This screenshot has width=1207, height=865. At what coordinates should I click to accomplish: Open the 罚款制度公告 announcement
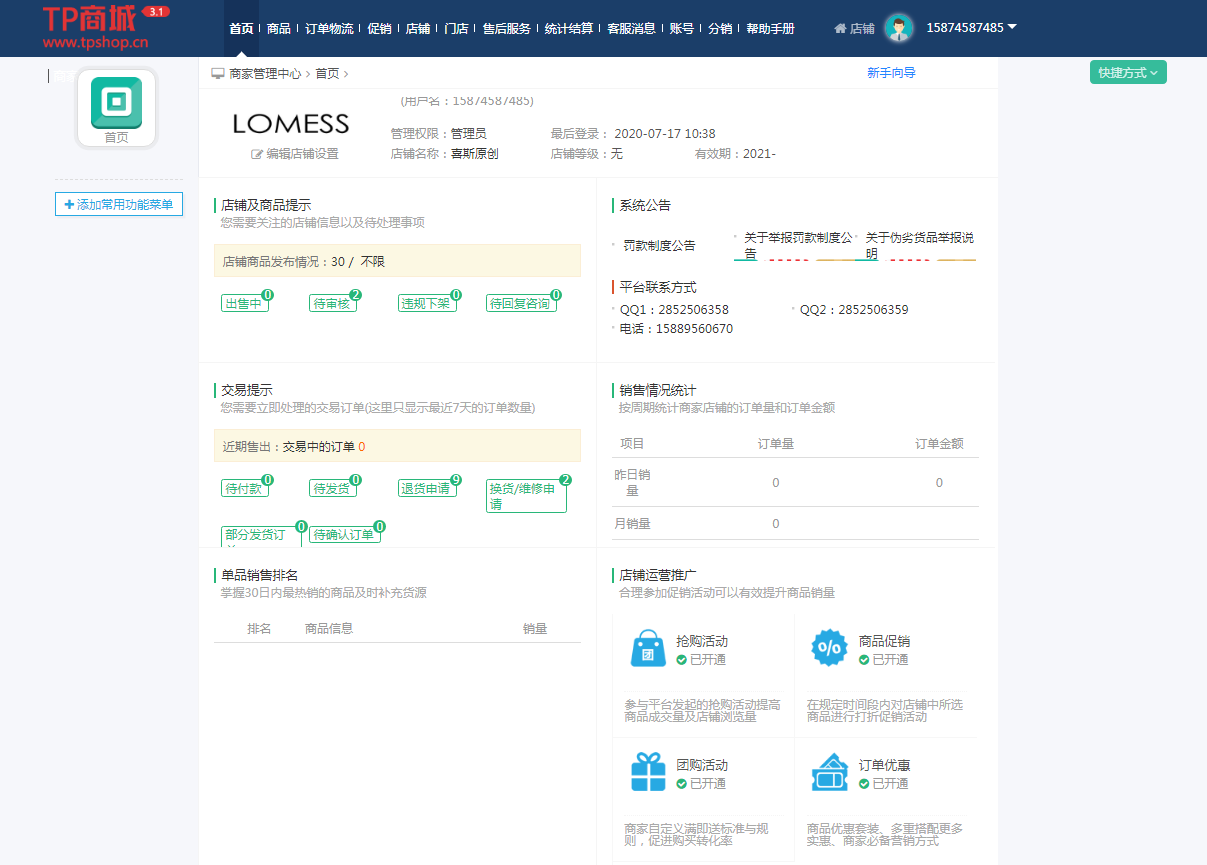[x=658, y=246]
